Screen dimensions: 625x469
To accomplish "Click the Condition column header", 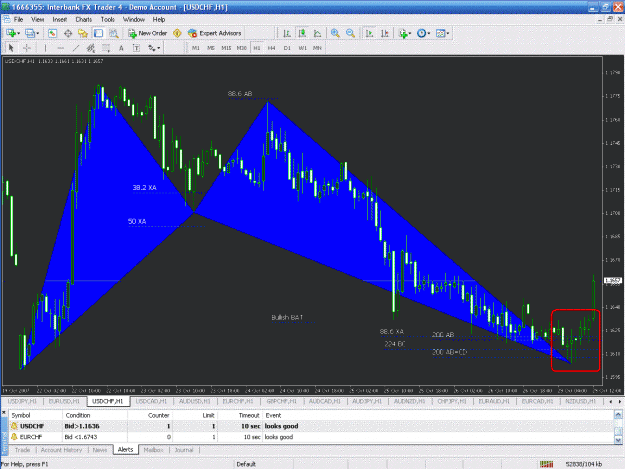I will tap(95, 415).
